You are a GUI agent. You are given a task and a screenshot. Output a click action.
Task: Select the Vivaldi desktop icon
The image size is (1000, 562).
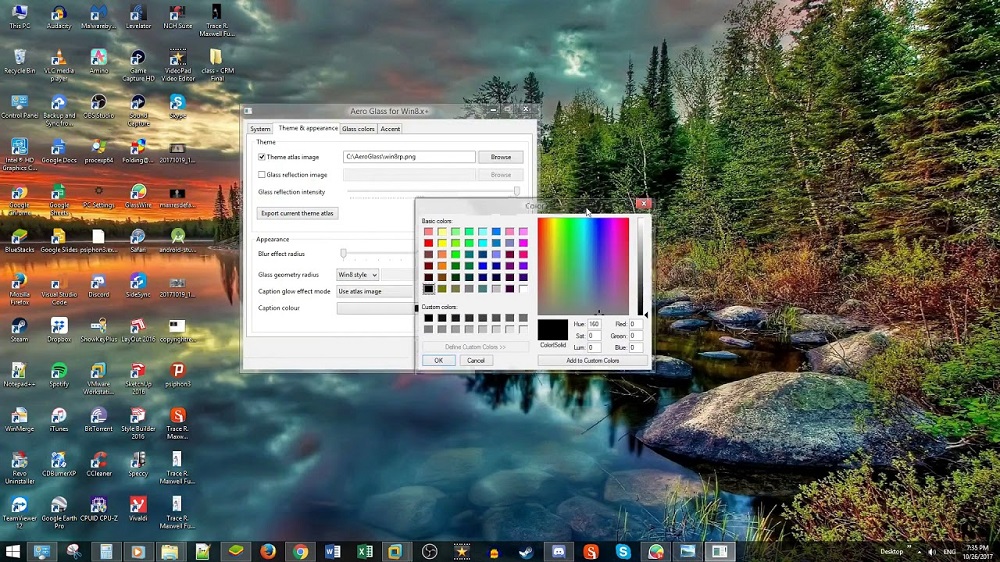[x=138, y=508]
